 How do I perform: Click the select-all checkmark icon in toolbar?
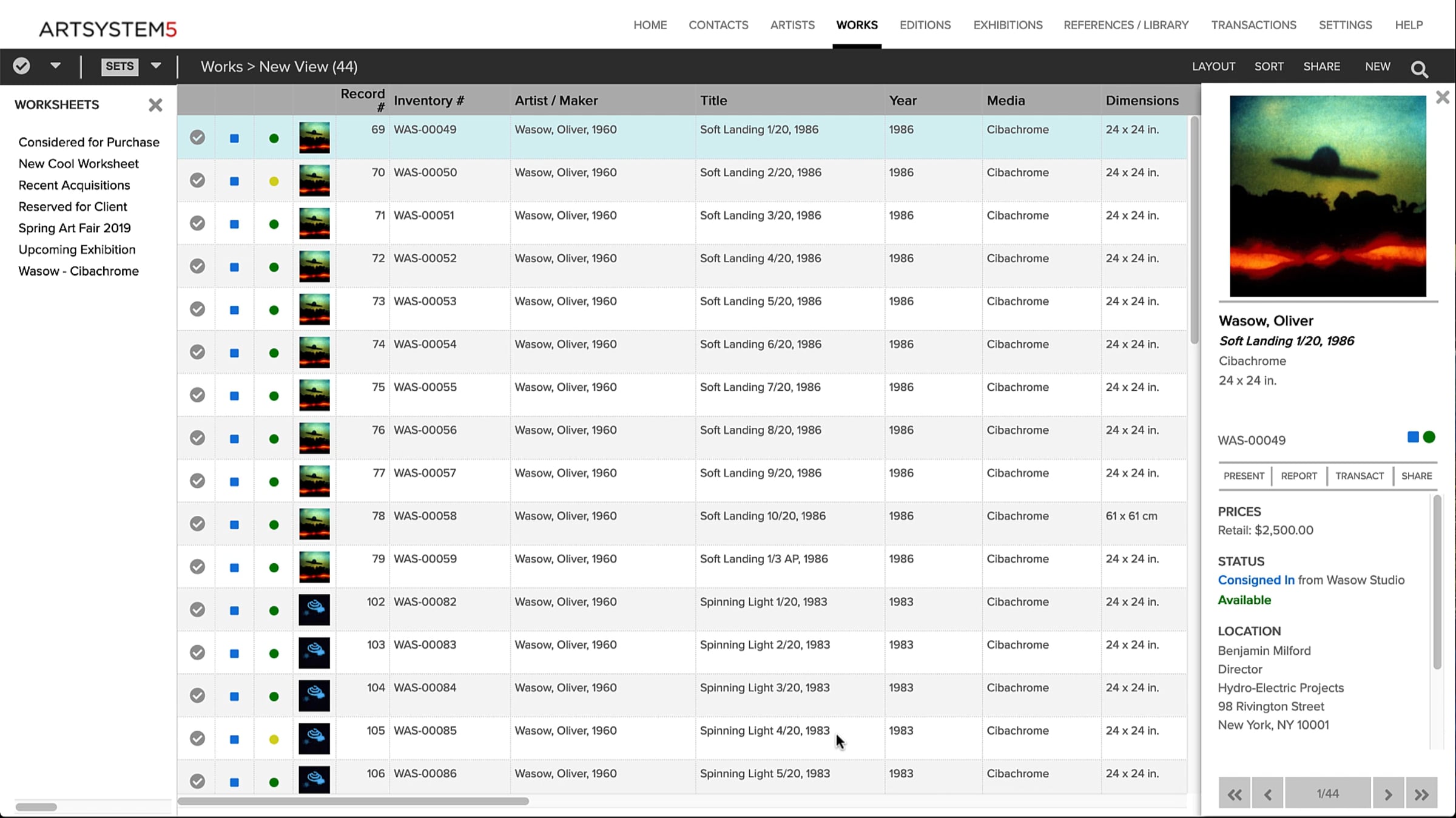[x=22, y=66]
